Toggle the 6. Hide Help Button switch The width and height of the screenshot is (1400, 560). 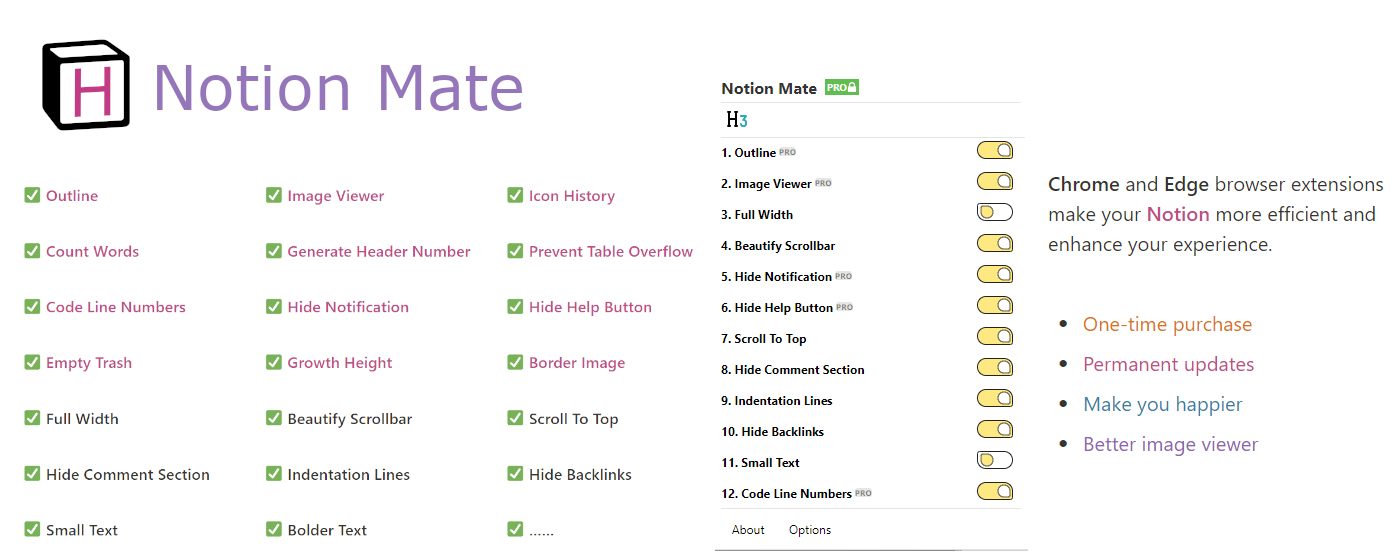(995, 305)
